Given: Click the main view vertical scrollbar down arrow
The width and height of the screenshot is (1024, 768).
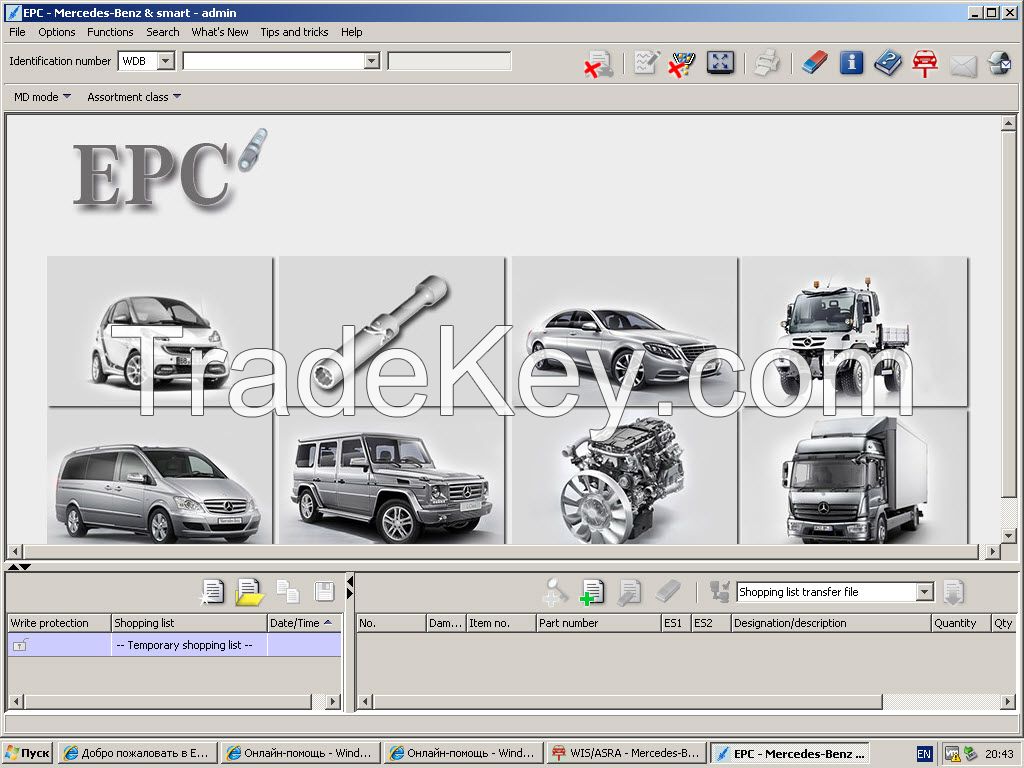Looking at the screenshot, I should pyautogui.click(x=1008, y=536).
